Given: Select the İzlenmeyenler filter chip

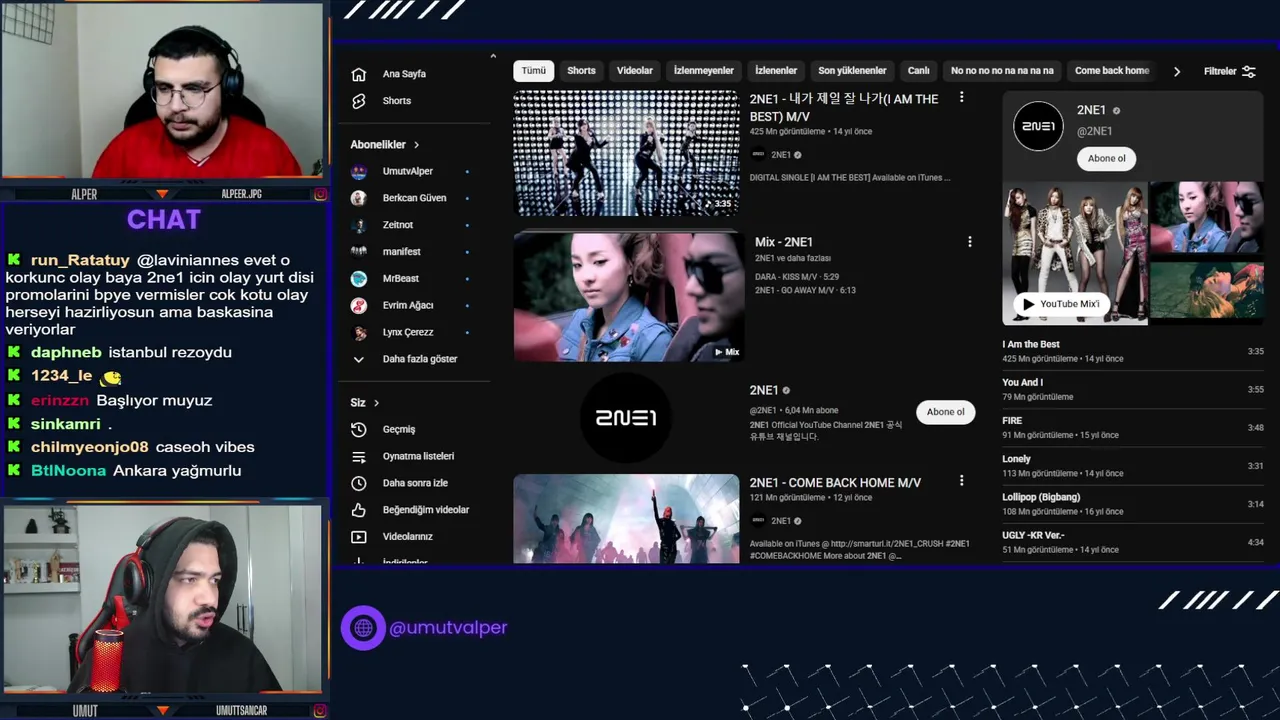Looking at the screenshot, I should coord(704,71).
